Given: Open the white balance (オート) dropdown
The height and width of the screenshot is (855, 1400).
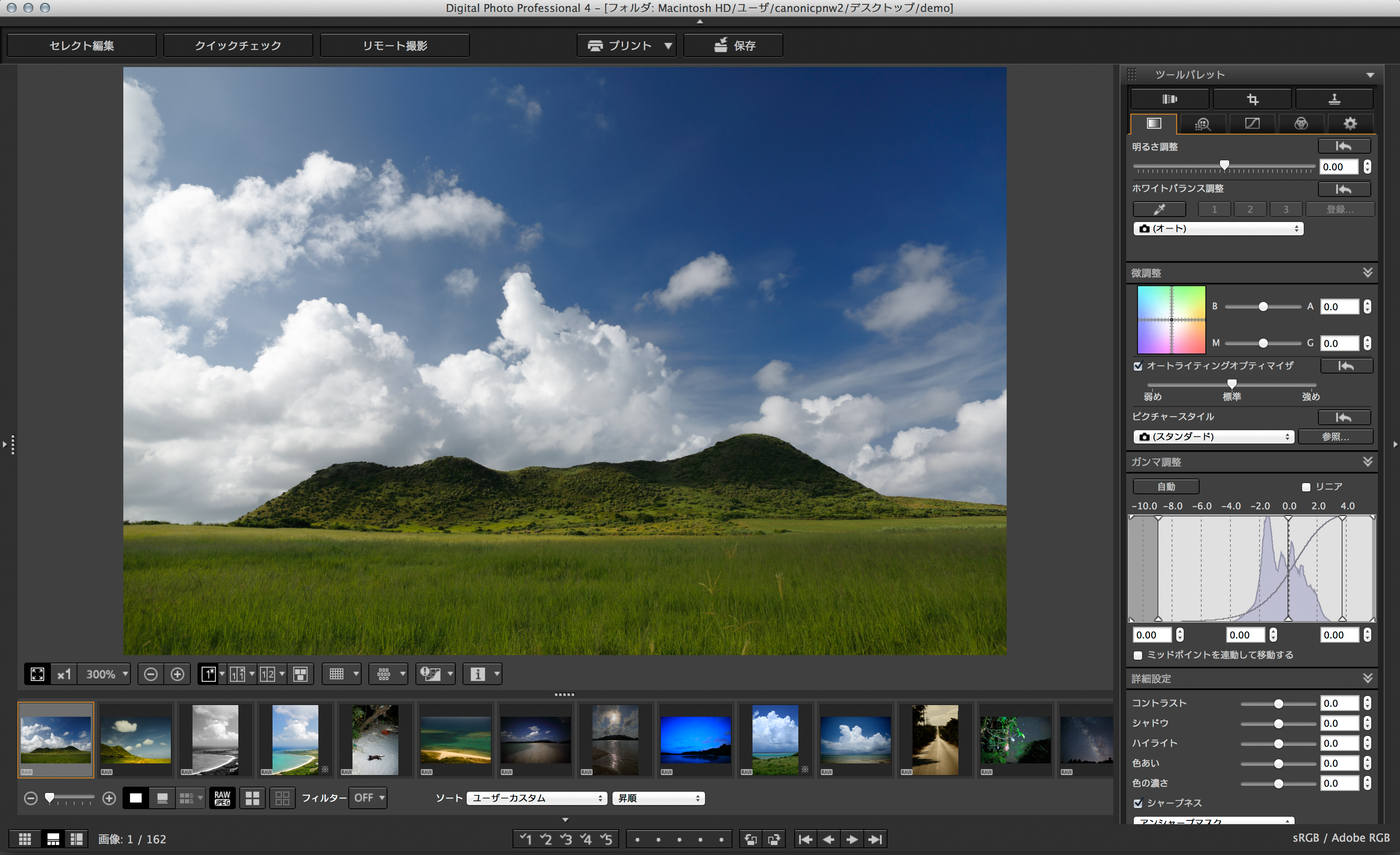Looking at the screenshot, I should pos(1218,228).
